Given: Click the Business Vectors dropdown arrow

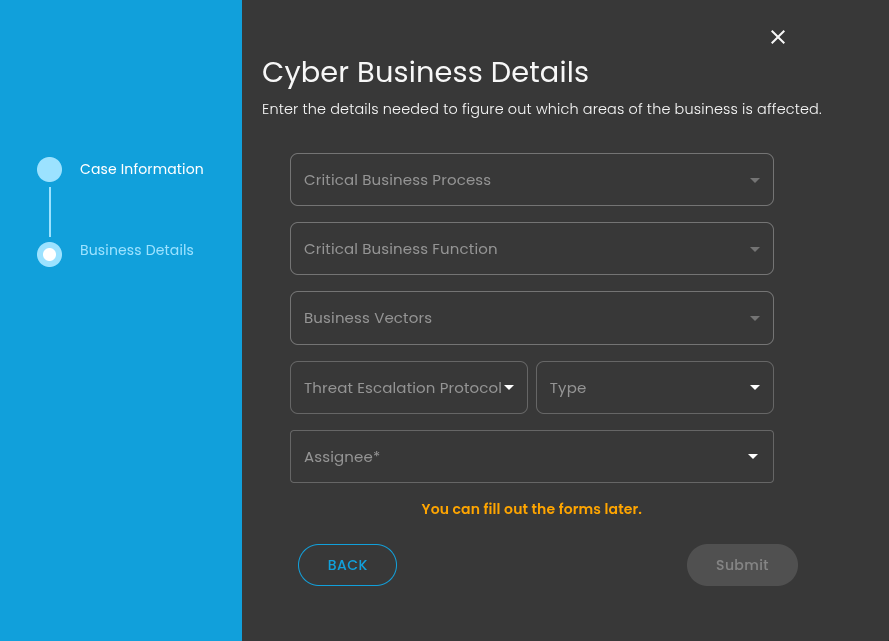Looking at the screenshot, I should (754, 318).
